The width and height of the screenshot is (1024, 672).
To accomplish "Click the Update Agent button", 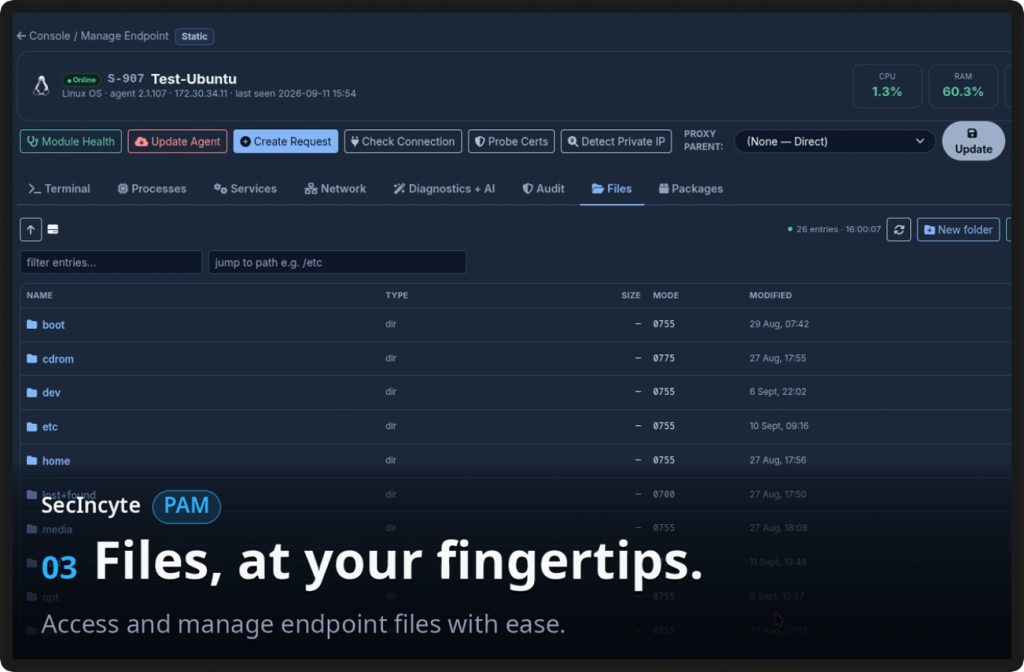I will coord(178,141).
